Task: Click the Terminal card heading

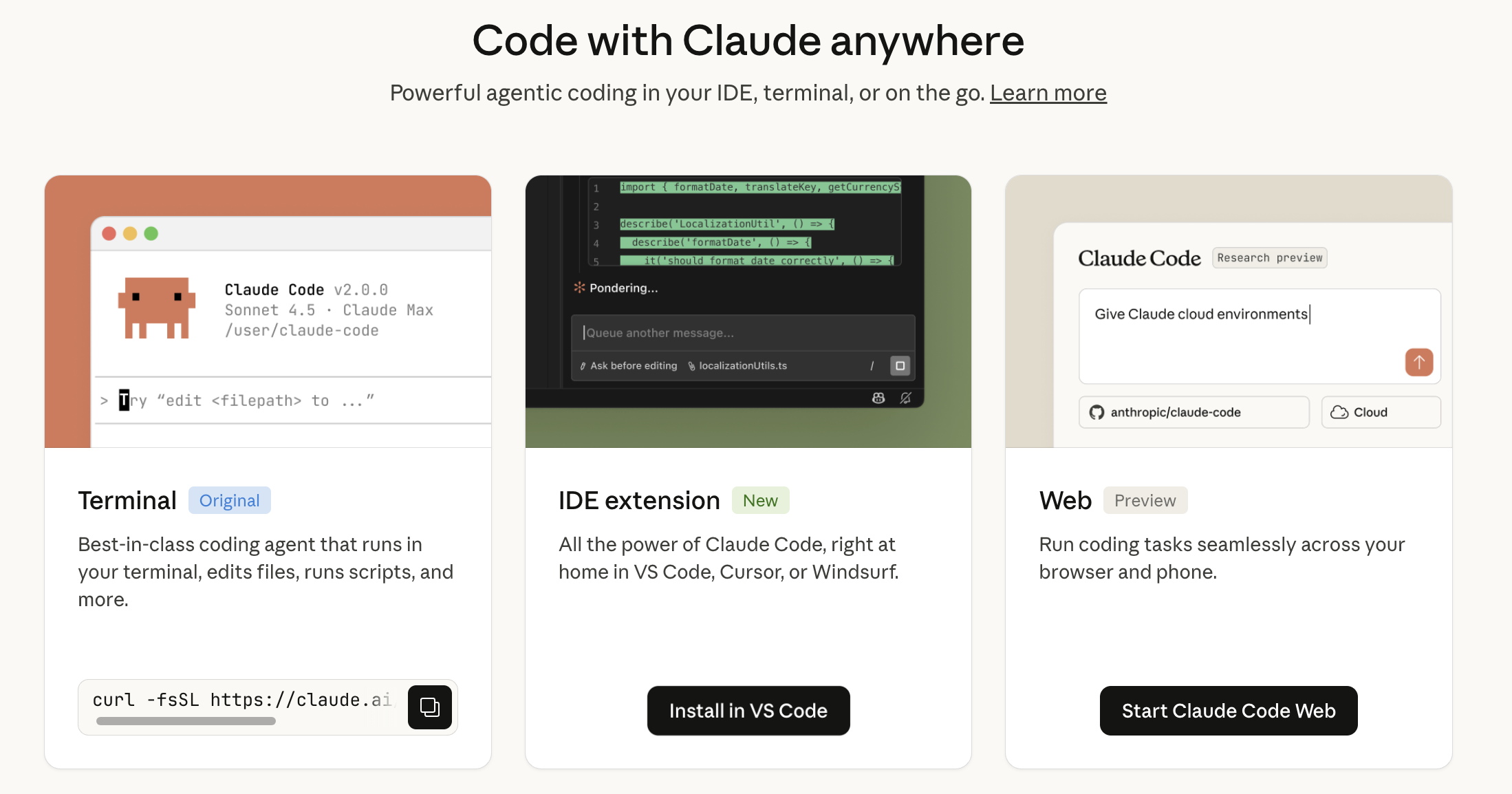Action: 127,500
